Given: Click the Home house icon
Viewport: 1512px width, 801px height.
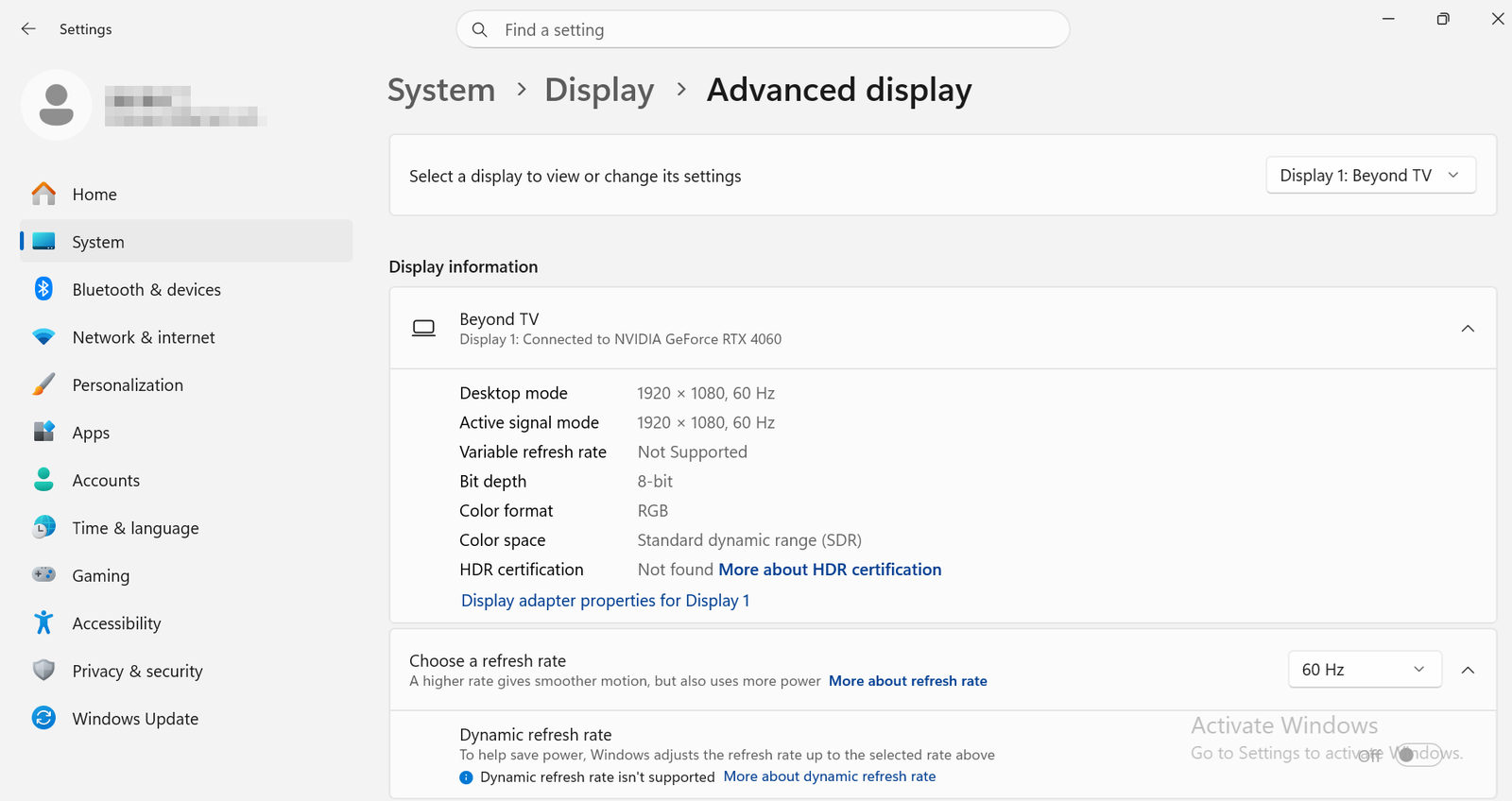Looking at the screenshot, I should [43, 194].
